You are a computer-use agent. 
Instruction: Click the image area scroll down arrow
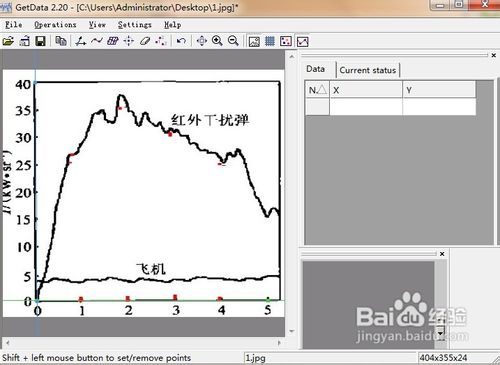point(292,331)
